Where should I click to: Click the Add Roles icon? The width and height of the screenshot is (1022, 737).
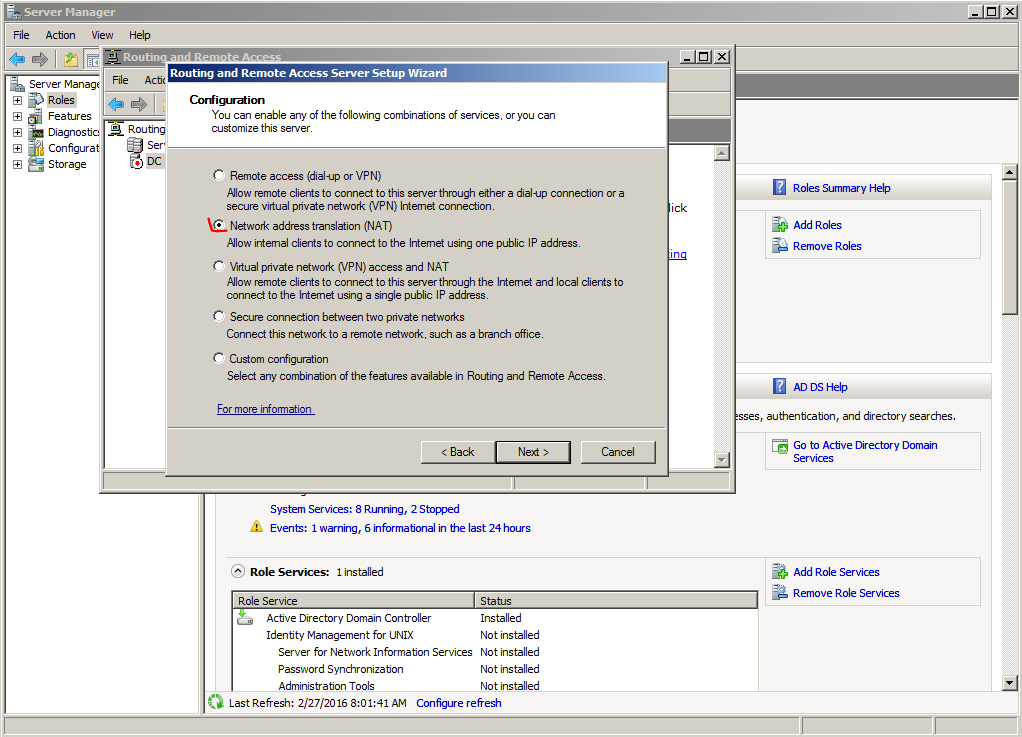click(780, 225)
